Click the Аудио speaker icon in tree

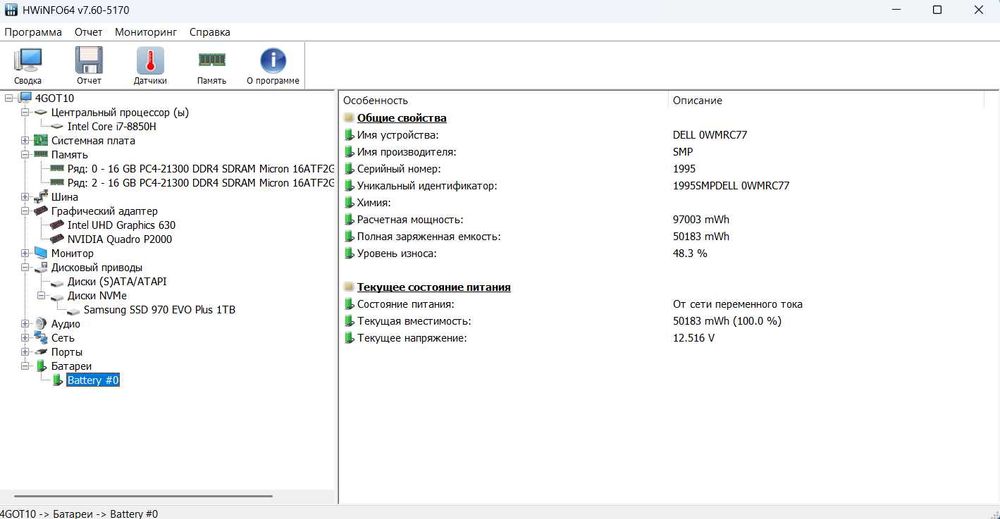(40, 324)
